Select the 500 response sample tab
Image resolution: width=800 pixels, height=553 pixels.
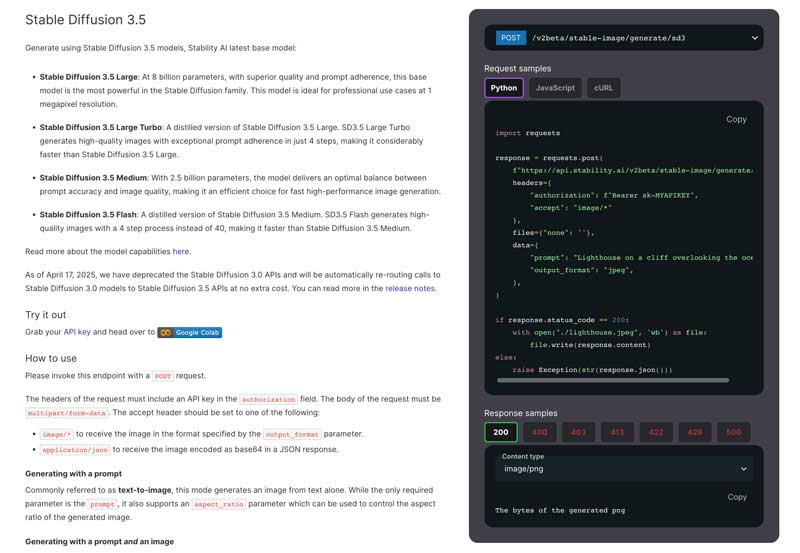[733, 432]
